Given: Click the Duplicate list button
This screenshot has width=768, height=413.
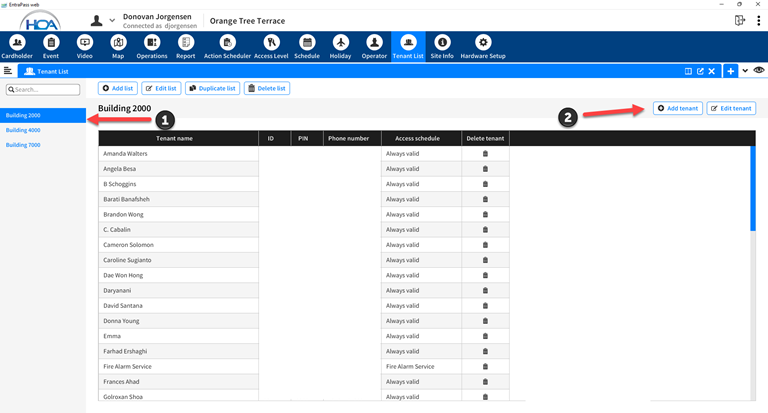Looking at the screenshot, I should coord(212,89).
